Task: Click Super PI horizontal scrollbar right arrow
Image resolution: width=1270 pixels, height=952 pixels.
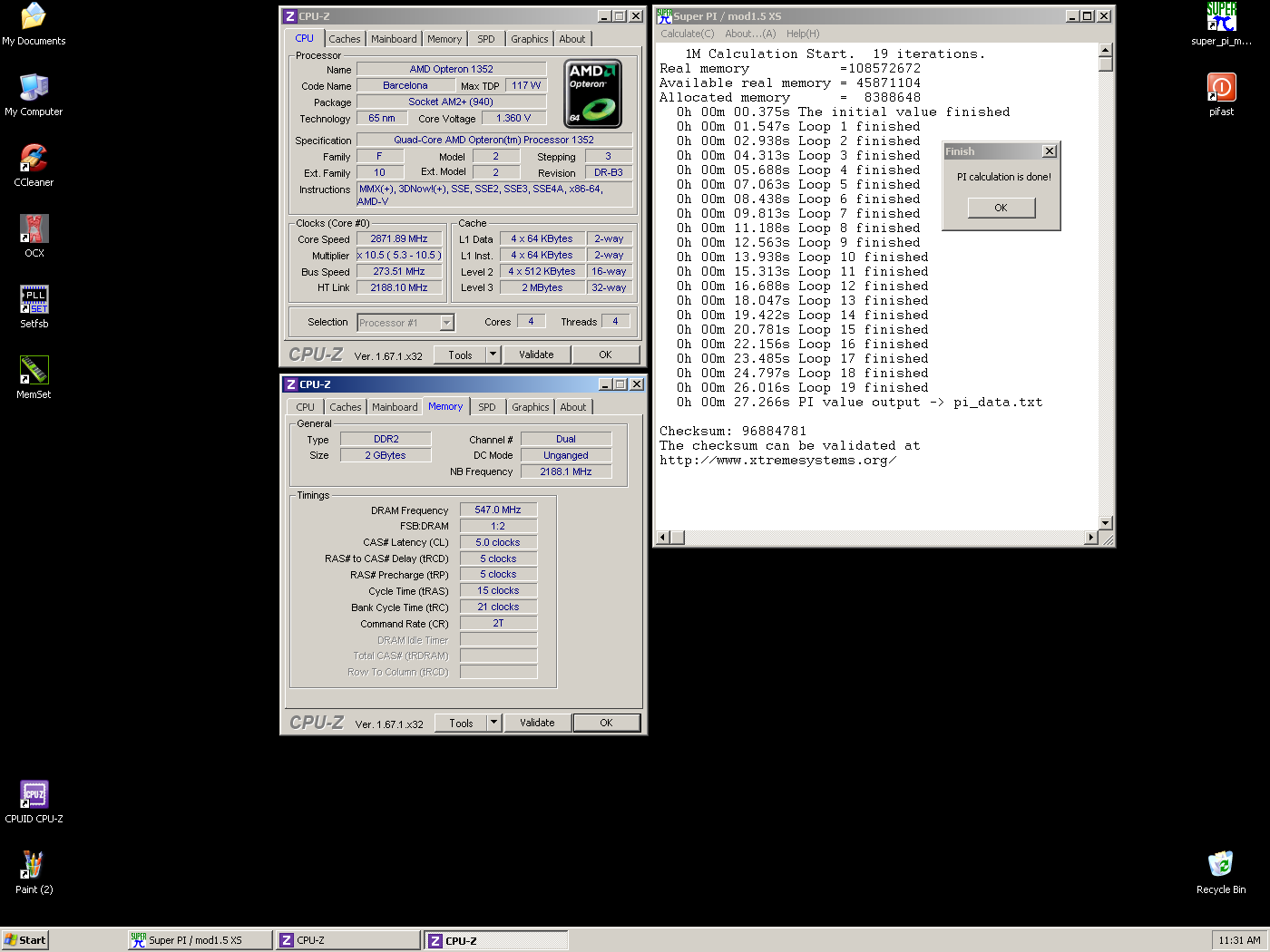Action: coord(1090,538)
